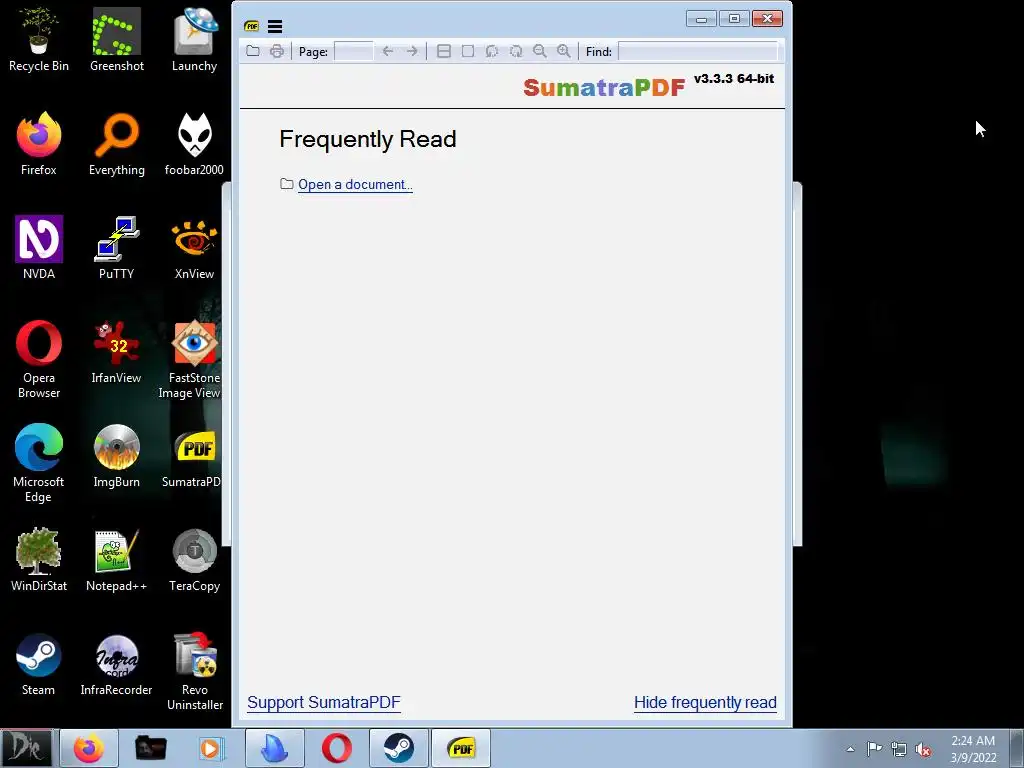
Task: Open Steam from the taskbar
Action: click(x=398, y=748)
